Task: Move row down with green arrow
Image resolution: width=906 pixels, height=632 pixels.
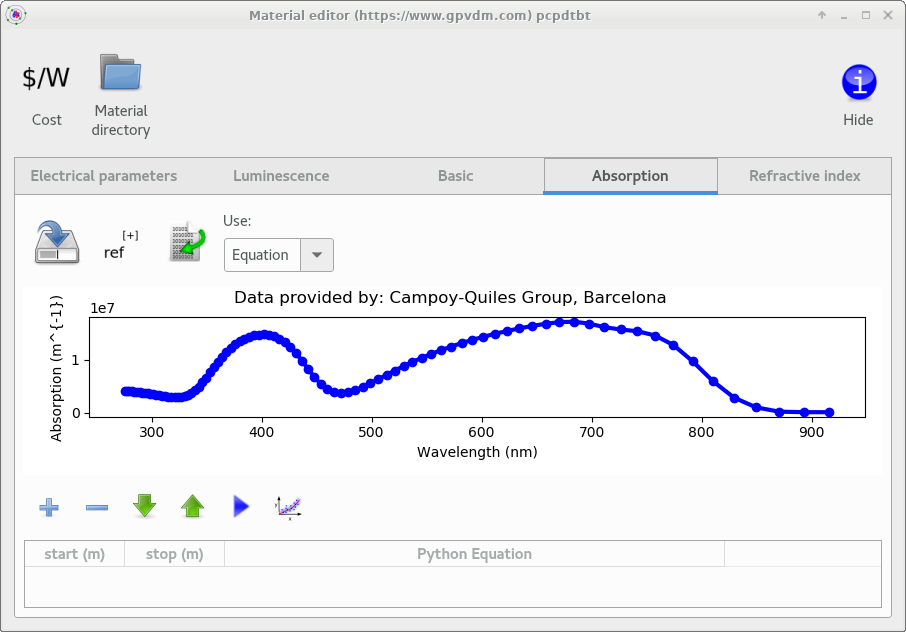Action: pos(145,506)
